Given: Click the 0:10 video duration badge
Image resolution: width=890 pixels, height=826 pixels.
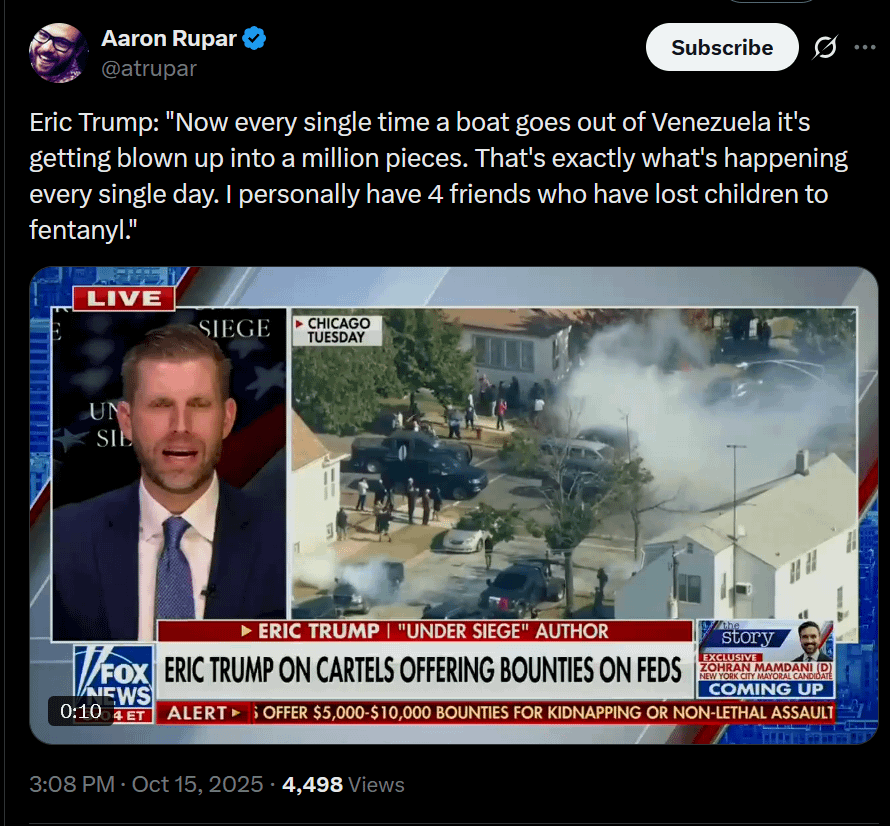Looking at the screenshot, I should (x=80, y=711).
